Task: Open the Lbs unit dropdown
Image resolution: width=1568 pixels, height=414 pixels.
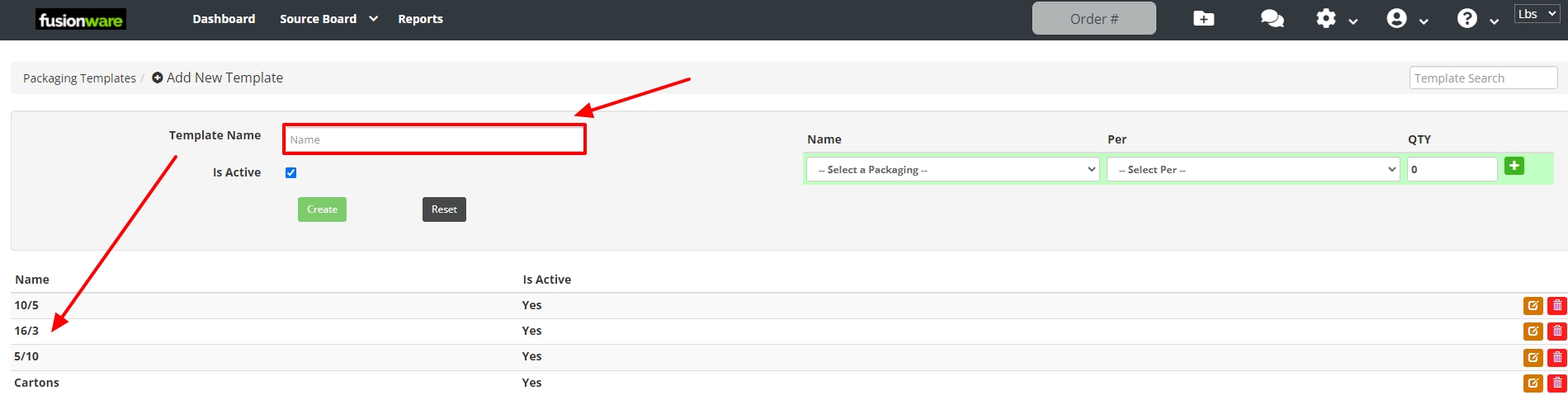Action: pos(1536,14)
